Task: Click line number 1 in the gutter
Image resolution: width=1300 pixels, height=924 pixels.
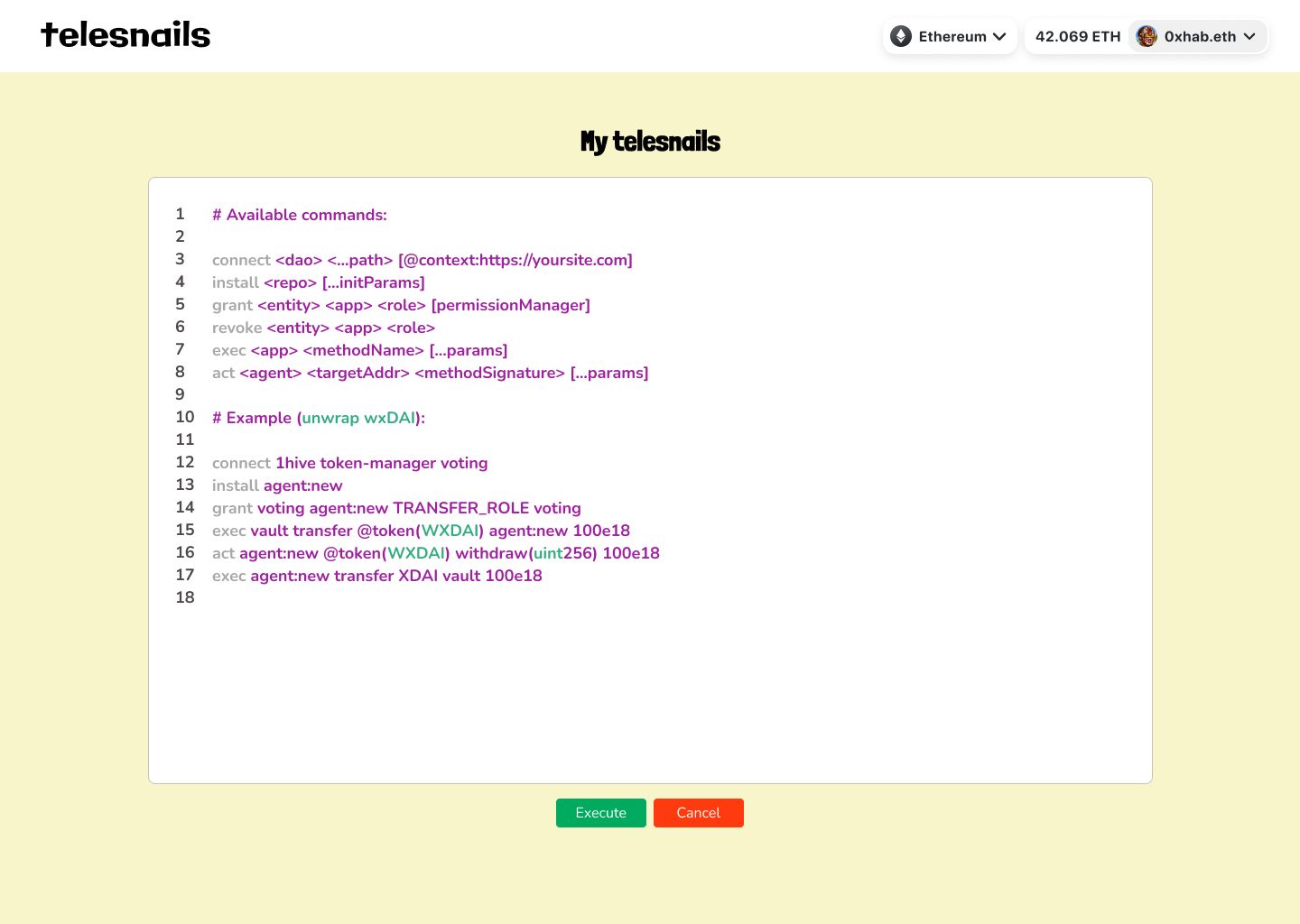Action: point(180,214)
